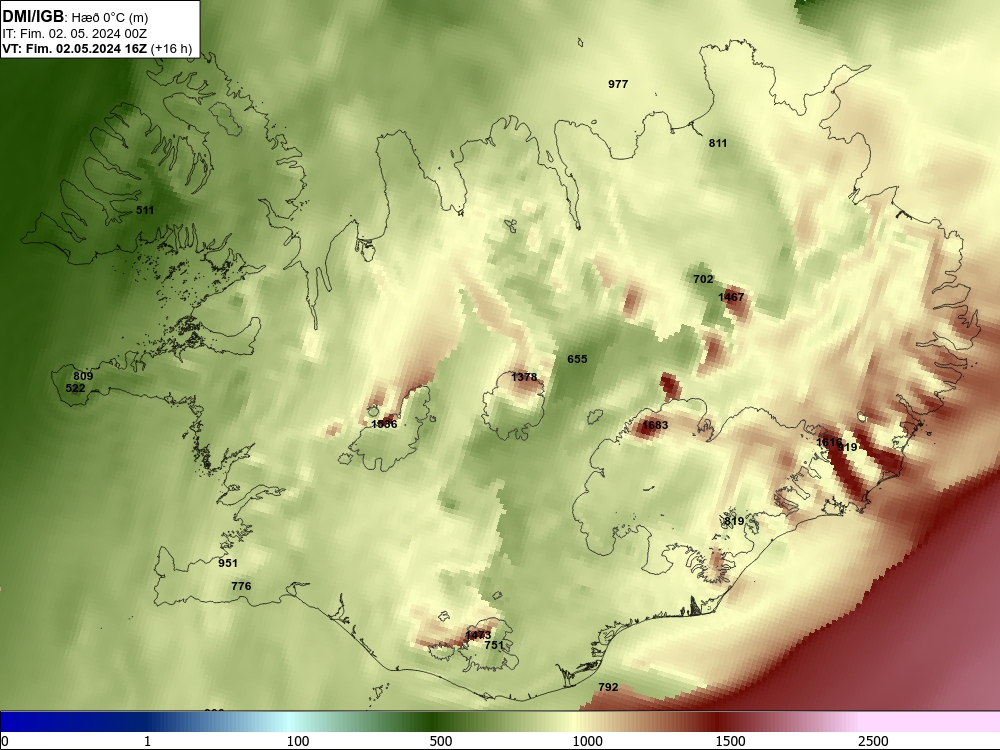Click the map value 811
Screen dimensions: 1000x750
pos(717,143)
